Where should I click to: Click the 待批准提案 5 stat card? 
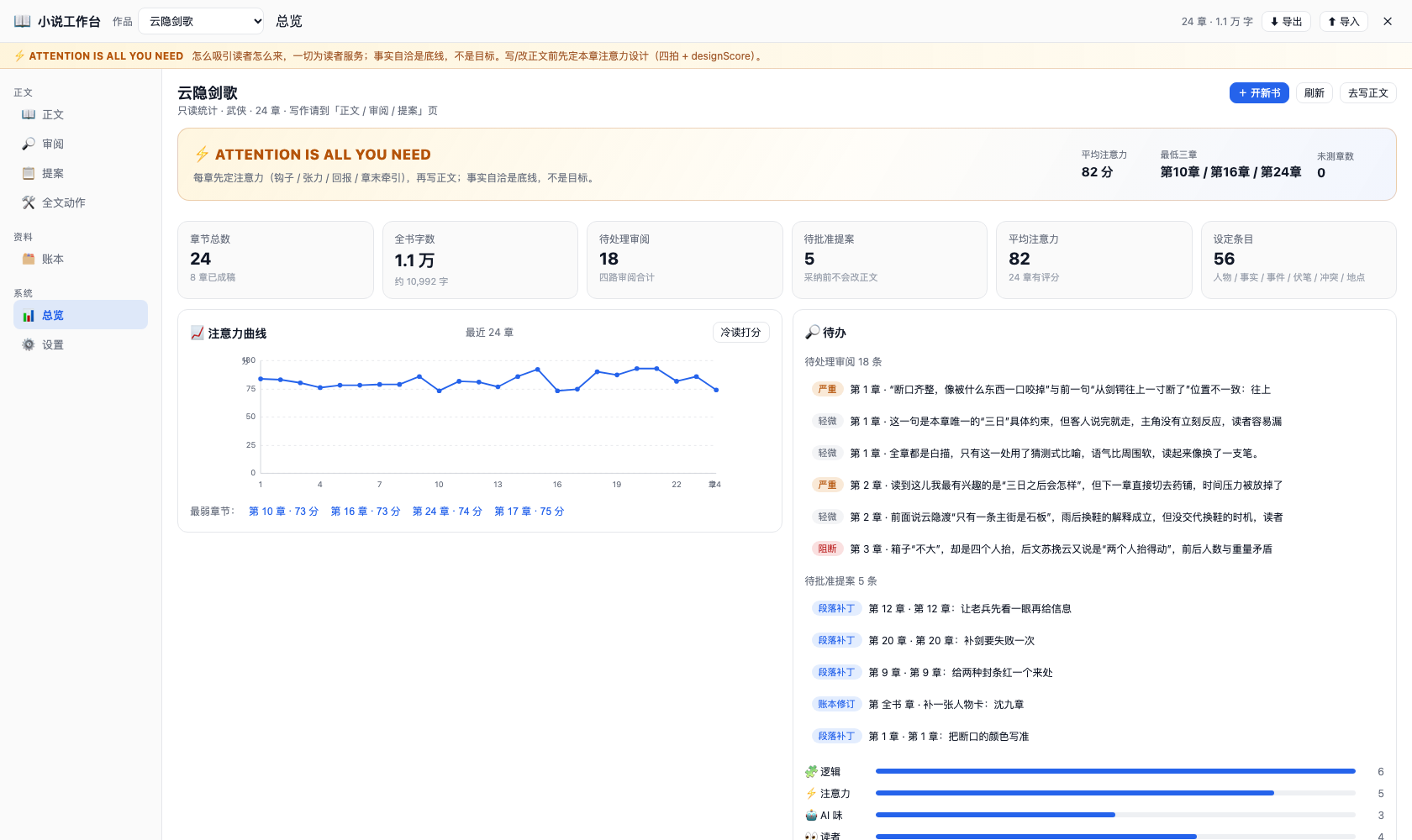tap(889, 260)
